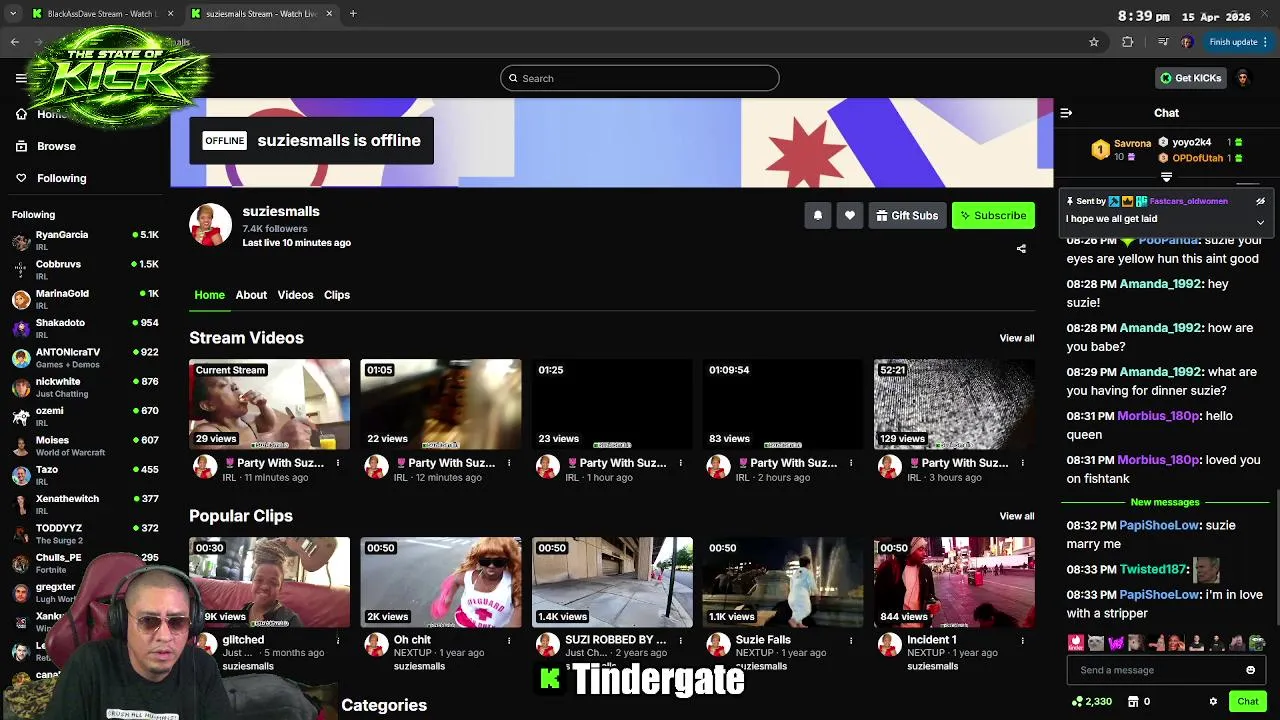Viewport: 1280px width, 720px height.
Task: Open the About channel tab
Action: click(x=251, y=295)
